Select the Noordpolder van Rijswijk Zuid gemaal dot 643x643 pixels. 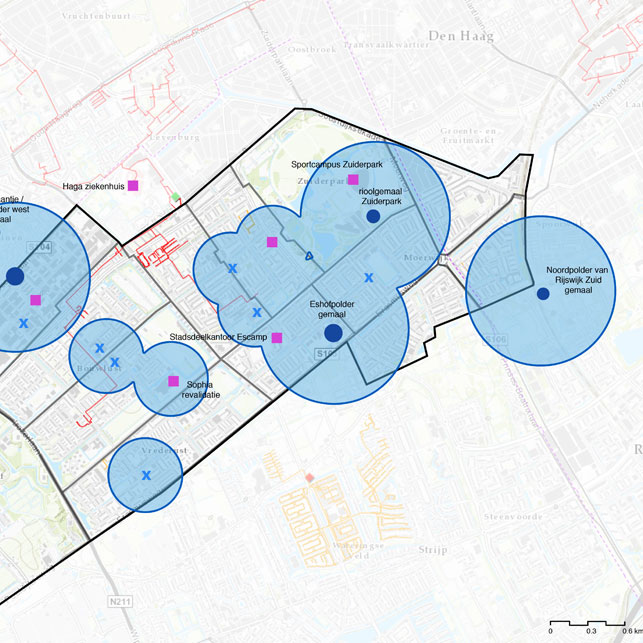(542, 294)
